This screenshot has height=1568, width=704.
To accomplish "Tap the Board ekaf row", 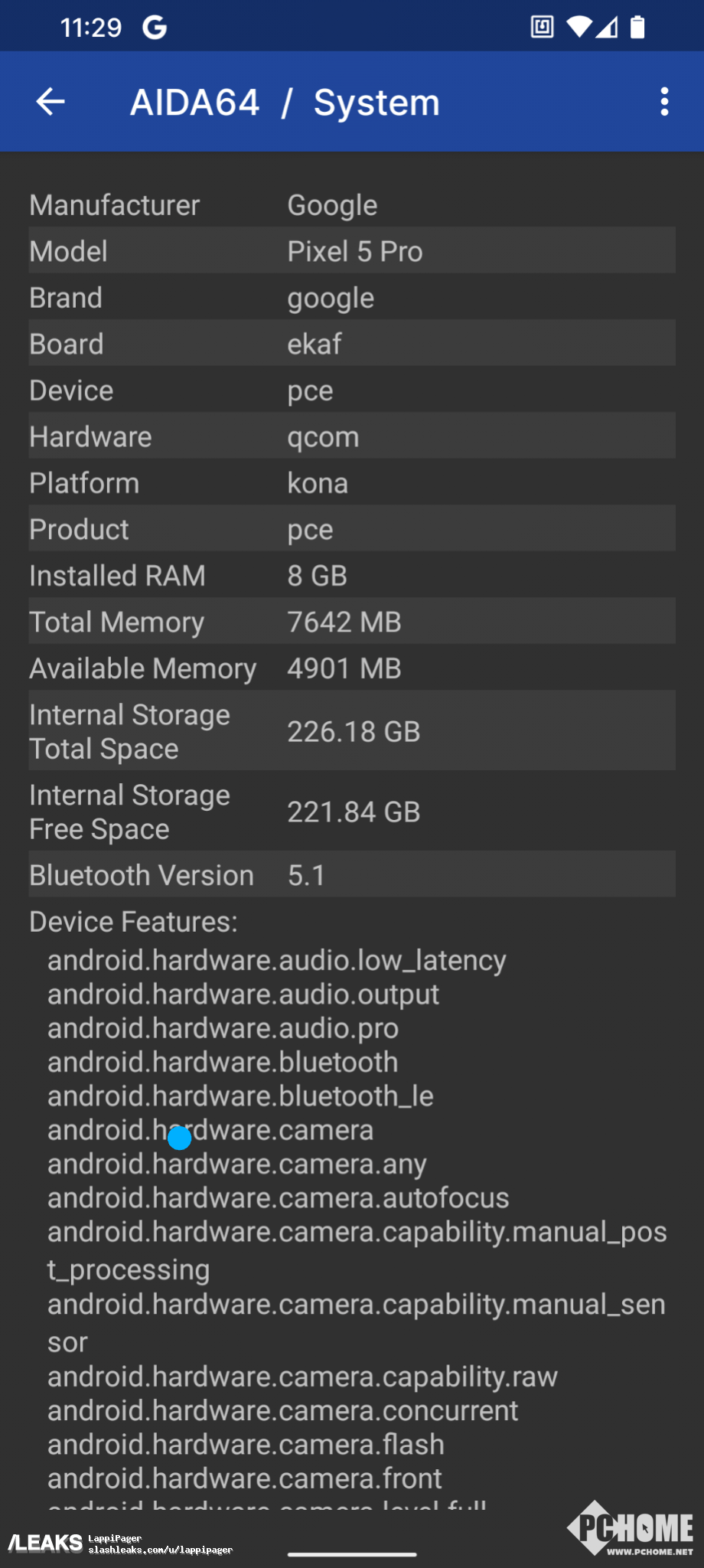I will point(352,344).
